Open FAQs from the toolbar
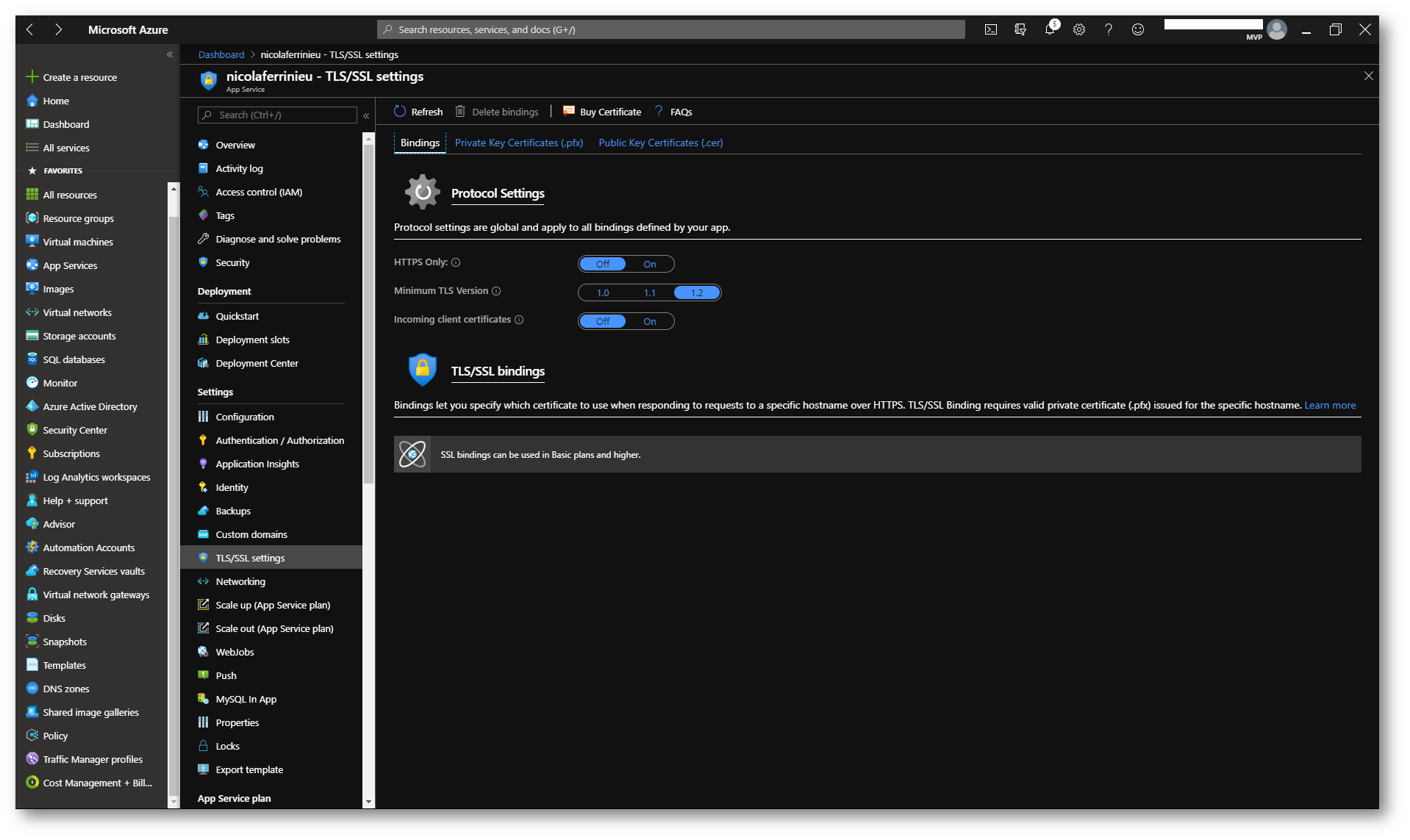 (x=673, y=112)
